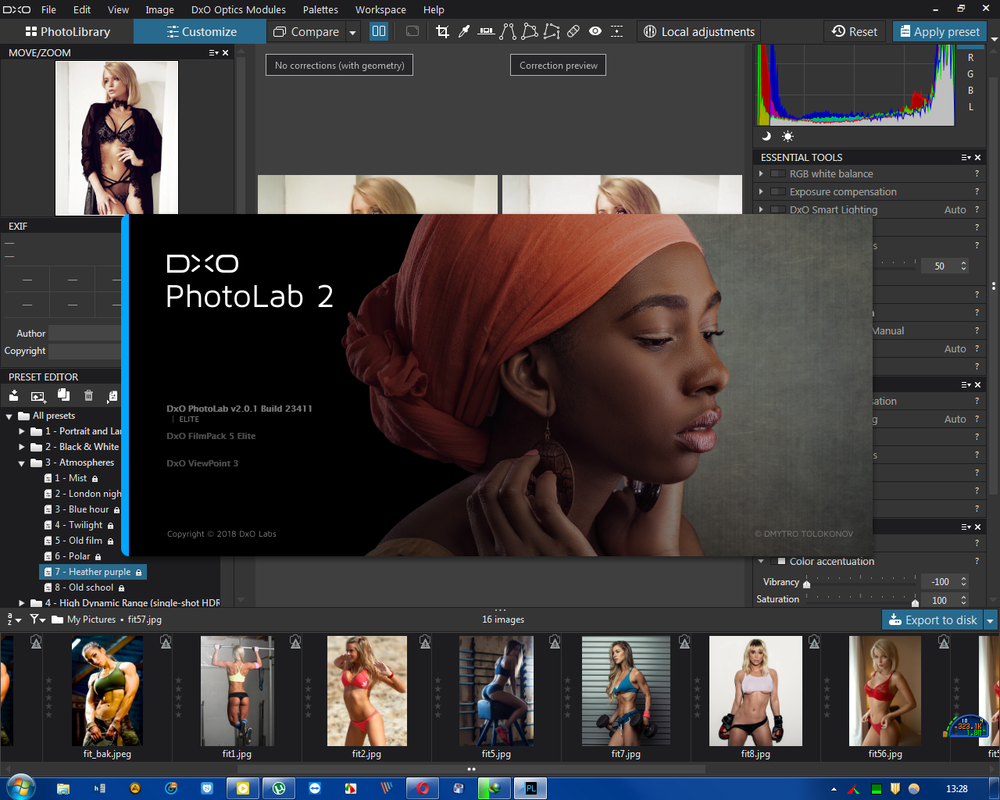Screen dimensions: 1000x800
Task: Create new preset from current settings icon
Action: tap(38, 396)
